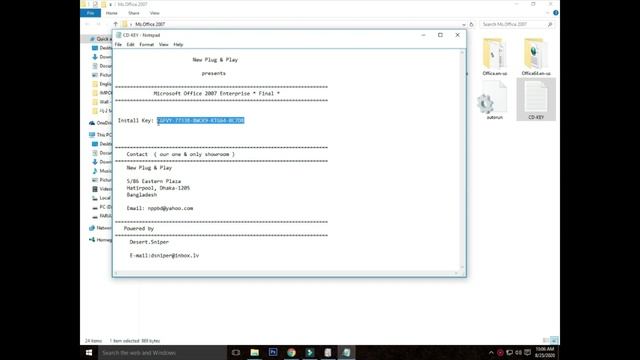Select Quick access in navigation pane
This screenshot has height=360, width=640.
(x=100, y=39)
